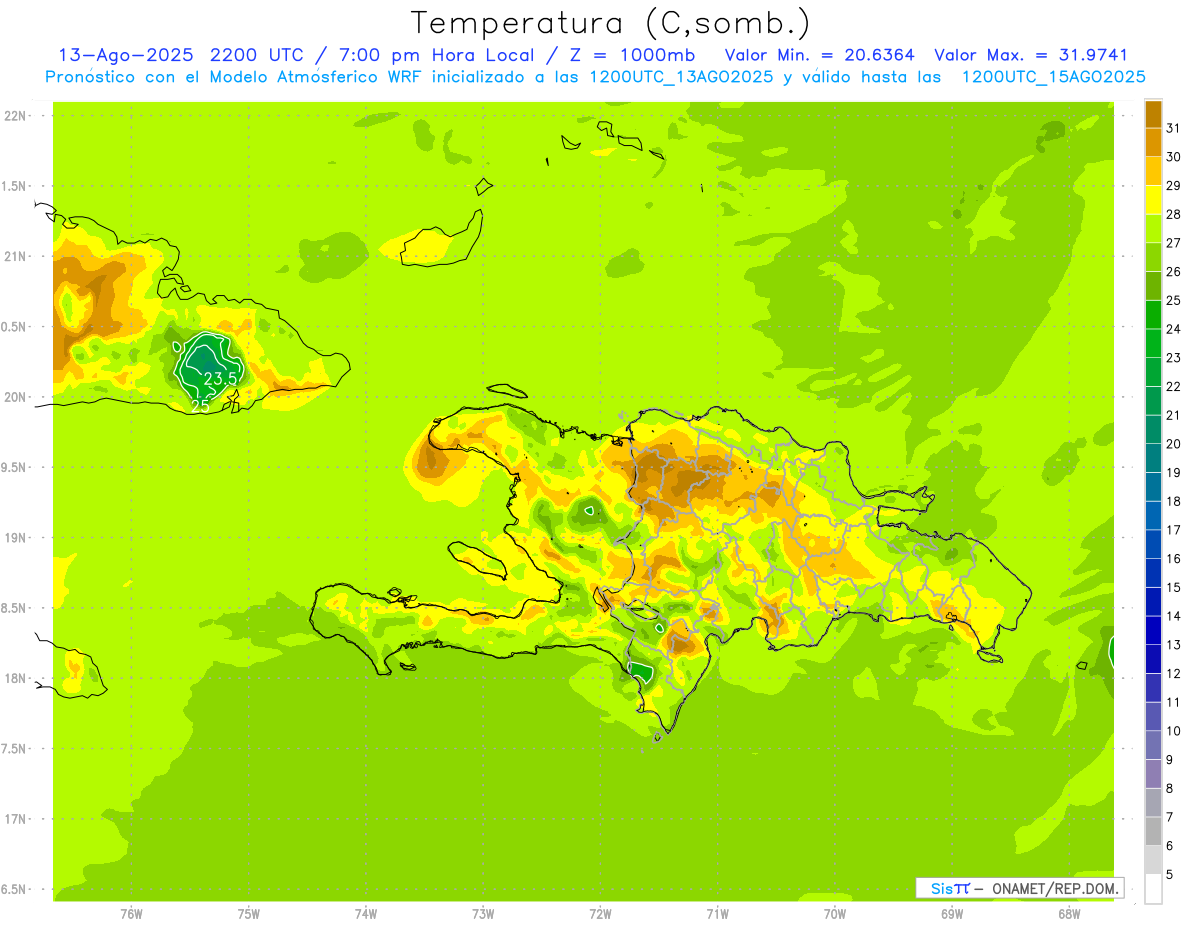The width and height of the screenshot is (1200, 927).
Task: Pick the green swatch between 24 and 25
Action: point(1153,315)
